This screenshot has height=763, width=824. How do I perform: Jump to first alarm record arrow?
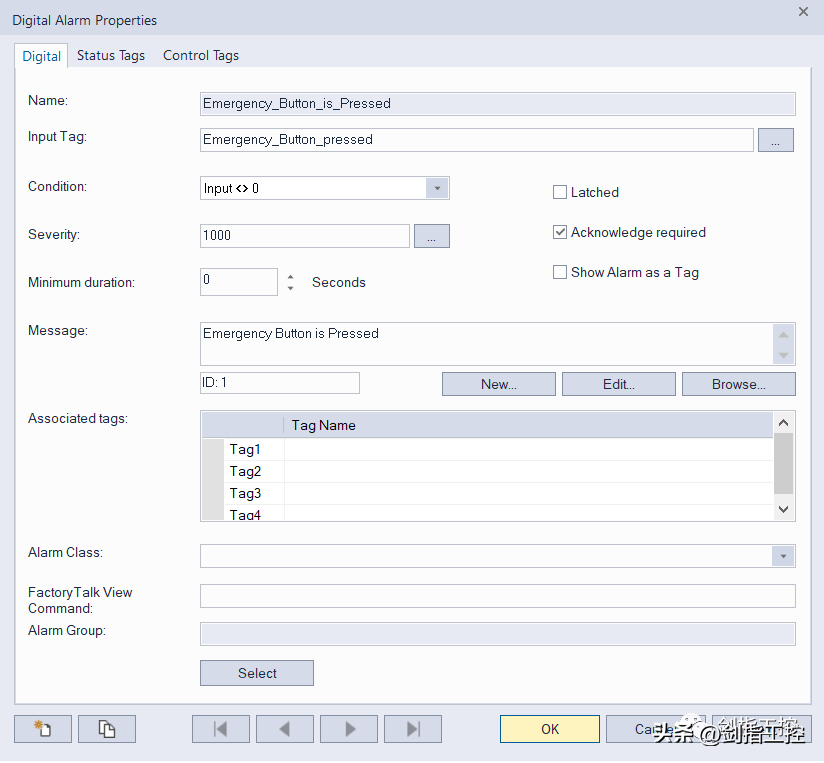(221, 729)
